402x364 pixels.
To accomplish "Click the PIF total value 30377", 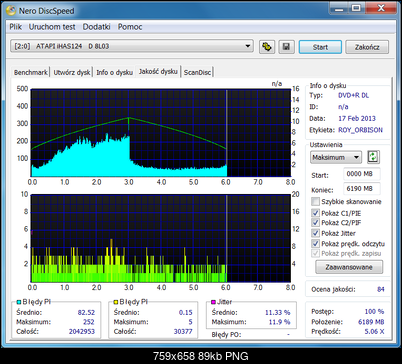I will tap(183, 331).
